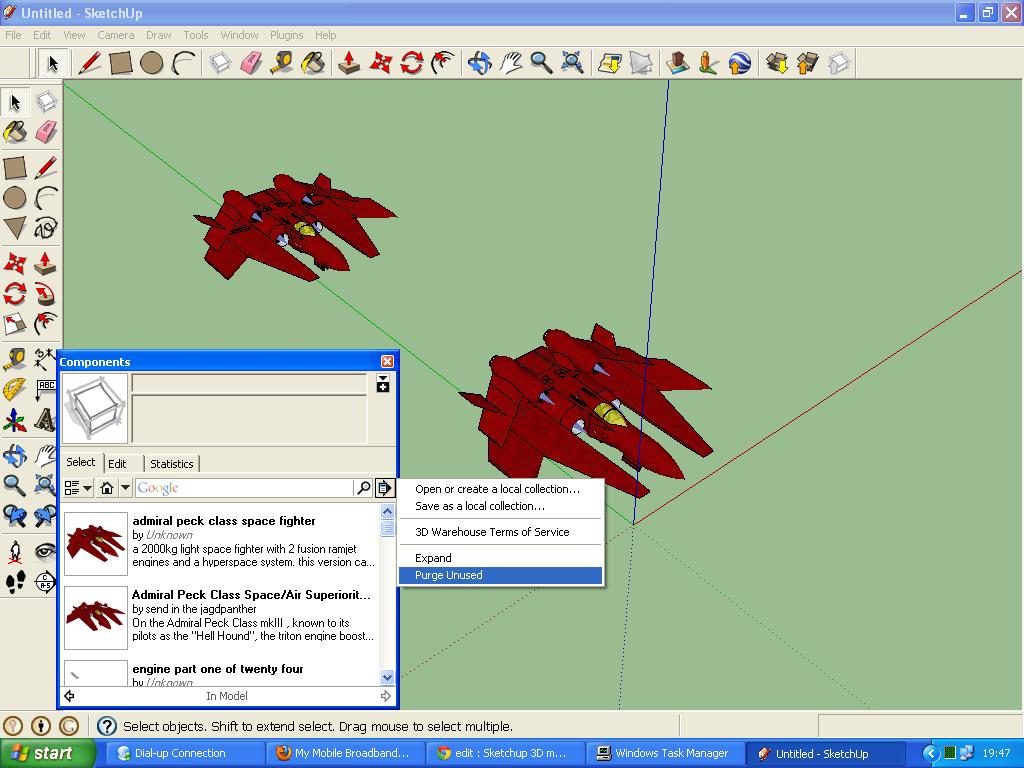Pick the Rectangle tool in top toolbar
Image resolution: width=1024 pixels, height=768 pixels.
click(x=121, y=63)
